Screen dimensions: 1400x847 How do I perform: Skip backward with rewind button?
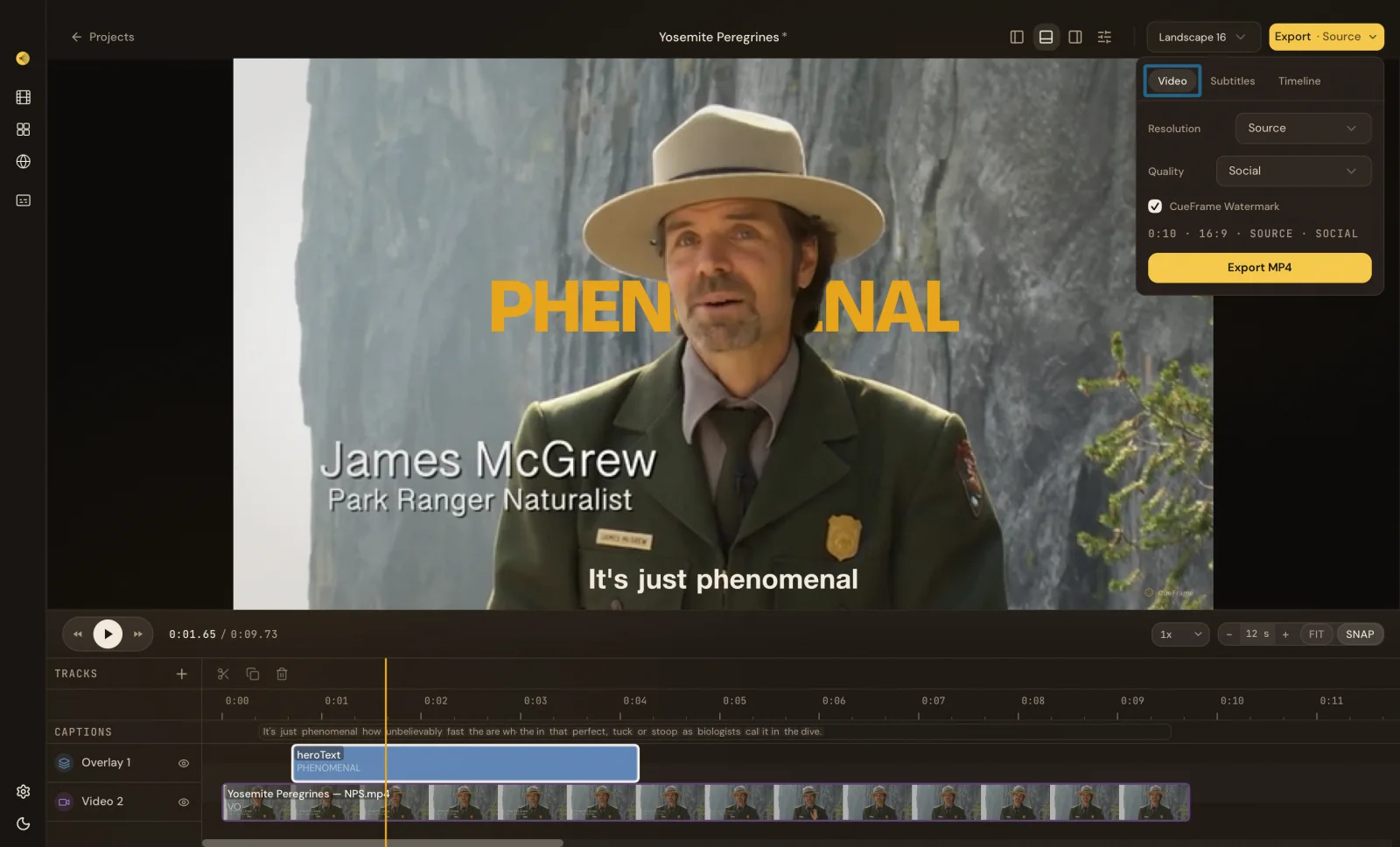[78, 633]
